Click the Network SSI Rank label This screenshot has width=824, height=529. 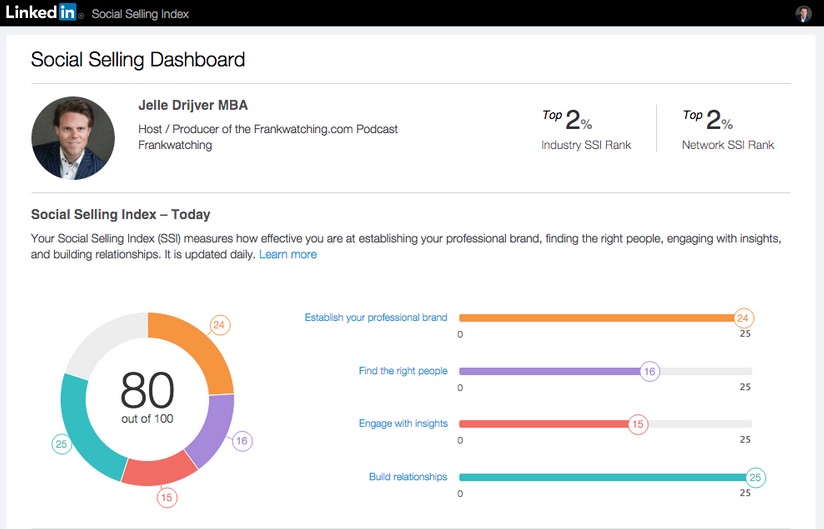(x=727, y=145)
